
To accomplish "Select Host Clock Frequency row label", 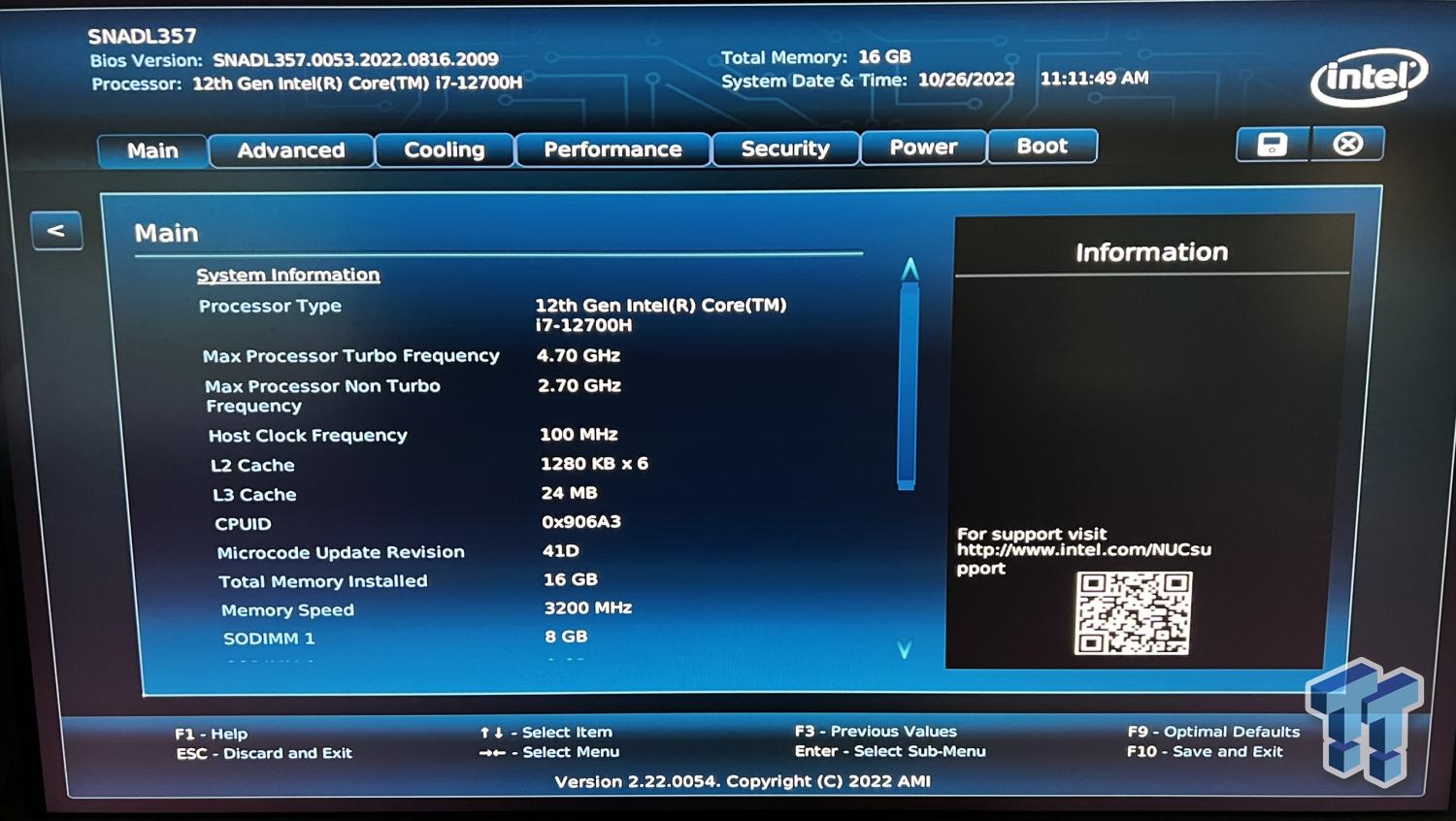I will click(x=308, y=436).
